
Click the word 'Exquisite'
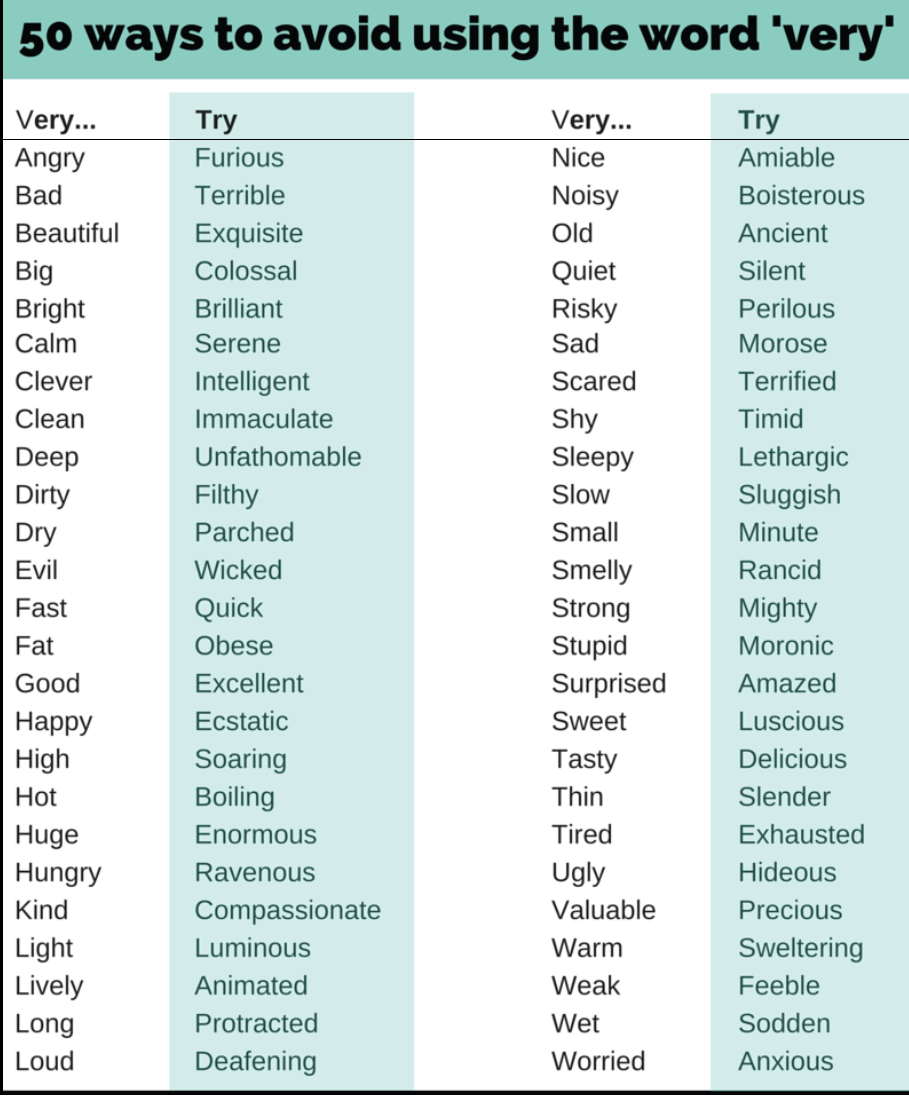click(x=249, y=234)
